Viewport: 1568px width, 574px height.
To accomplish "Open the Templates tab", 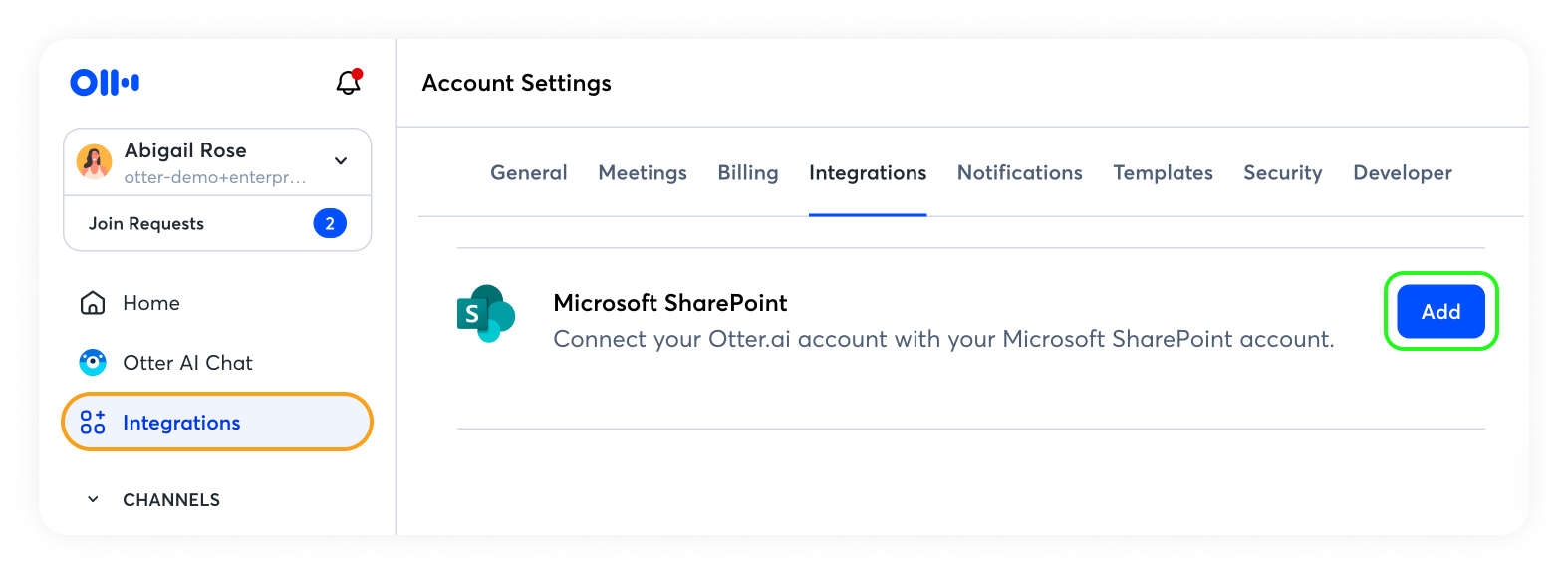I will (1163, 173).
